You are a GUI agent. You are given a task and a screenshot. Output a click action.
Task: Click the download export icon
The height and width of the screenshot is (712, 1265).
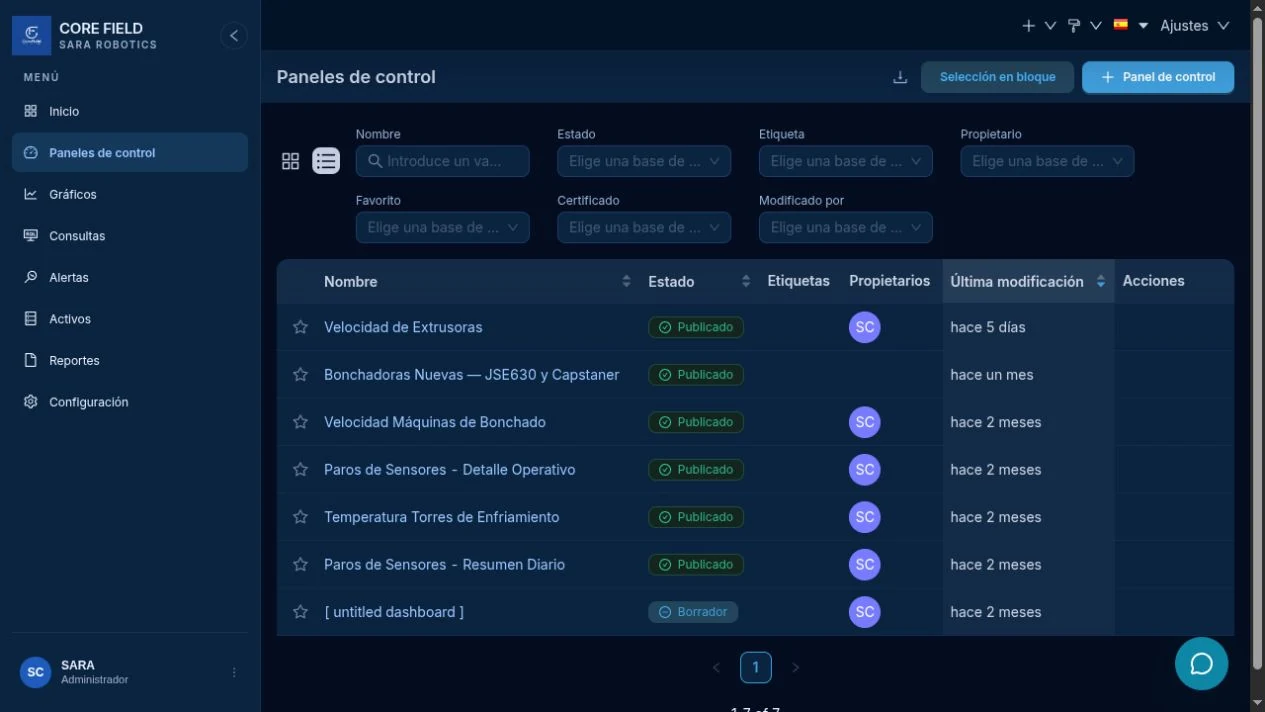point(900,77)
